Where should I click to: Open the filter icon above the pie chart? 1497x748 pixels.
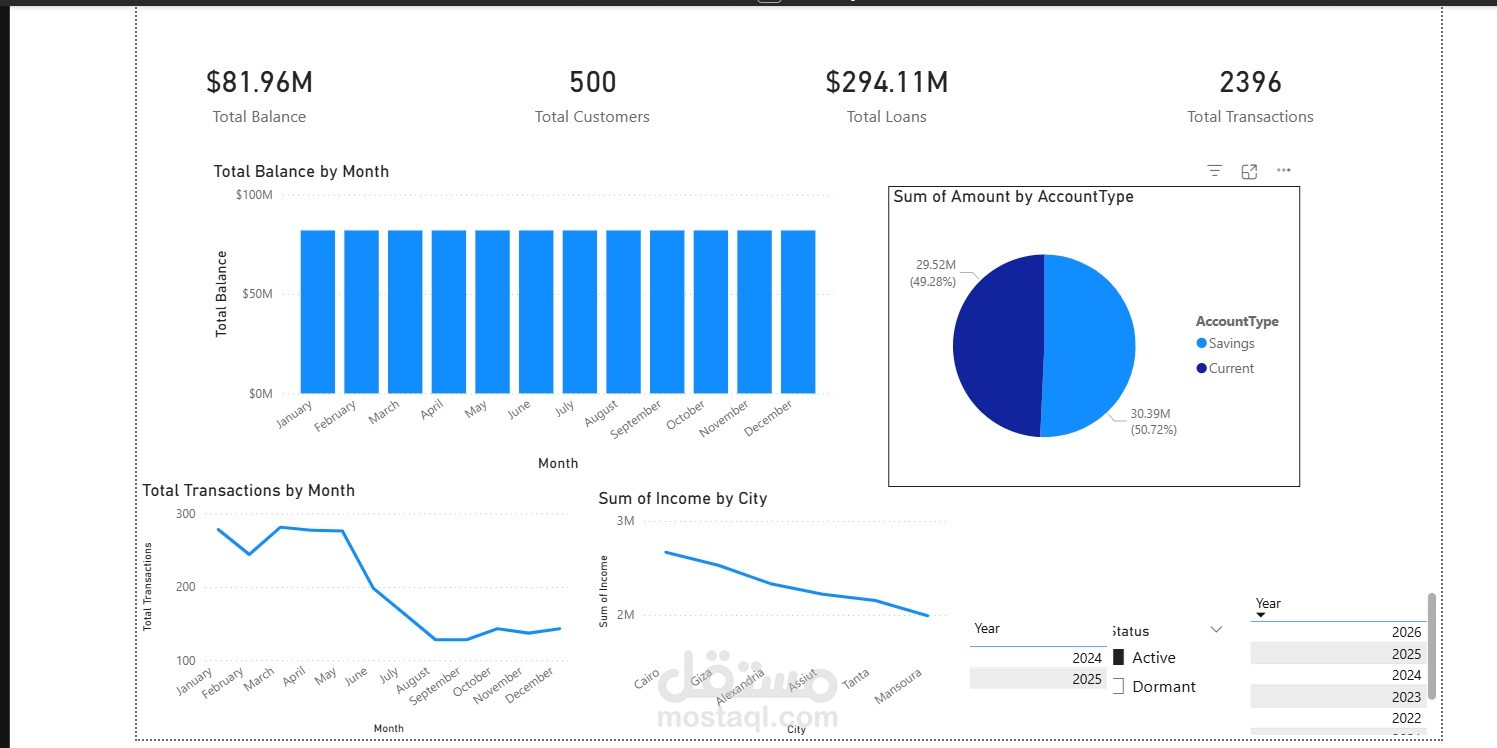tap(1215, 171)
